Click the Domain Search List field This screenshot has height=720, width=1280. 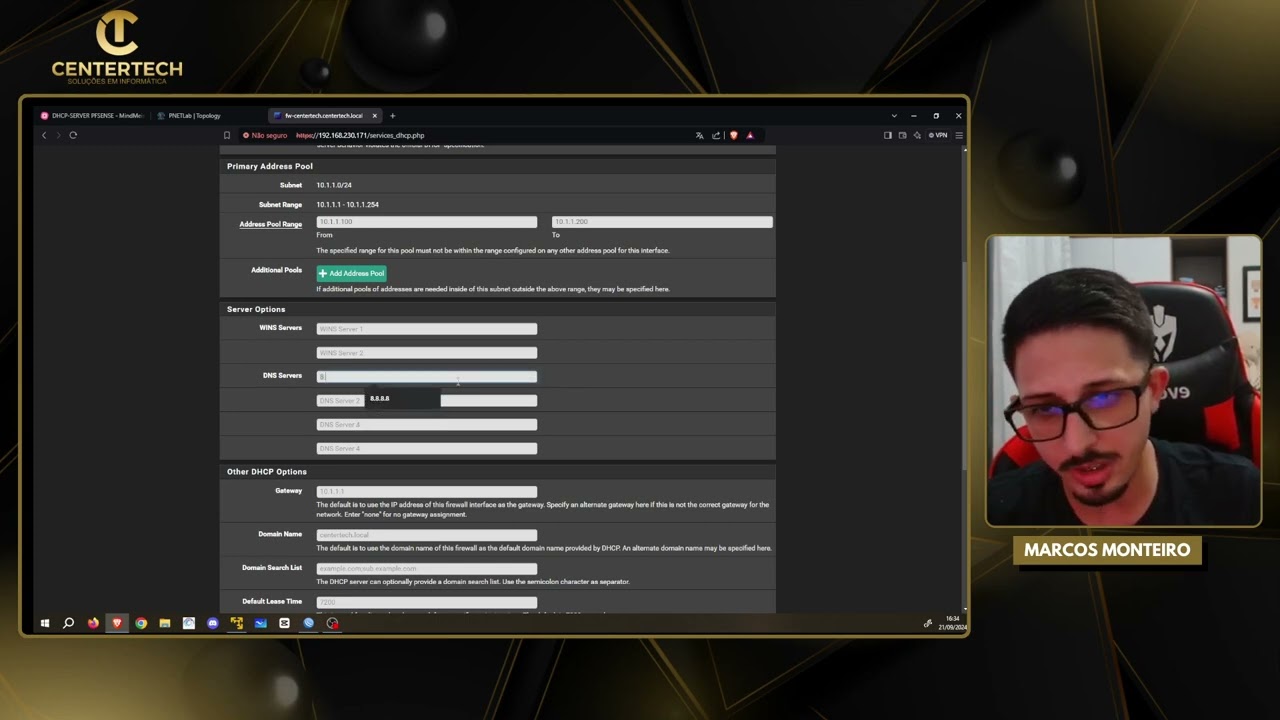(426, 569)
